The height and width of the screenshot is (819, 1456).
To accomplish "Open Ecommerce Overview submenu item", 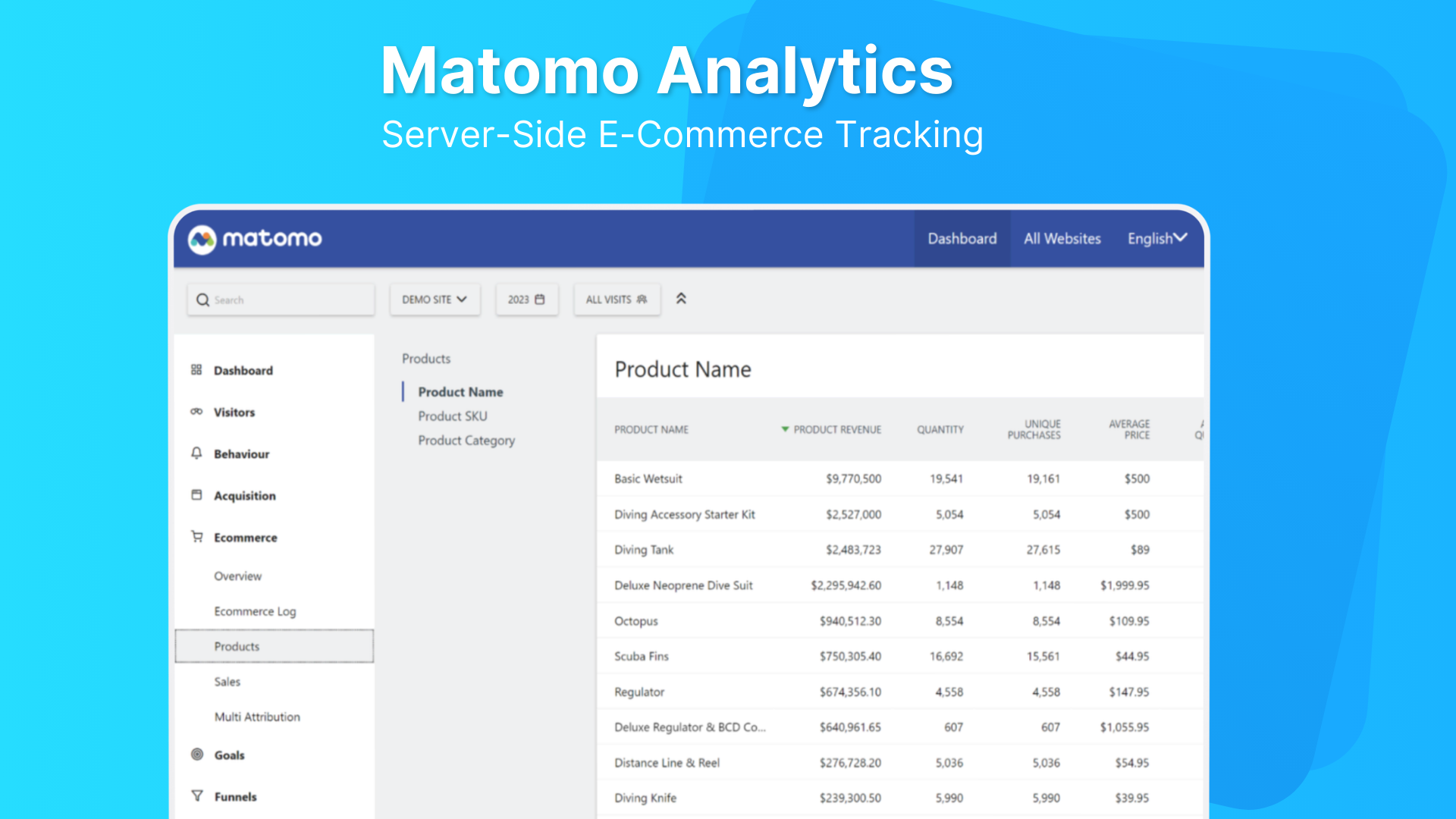I will tap(237, 576).
